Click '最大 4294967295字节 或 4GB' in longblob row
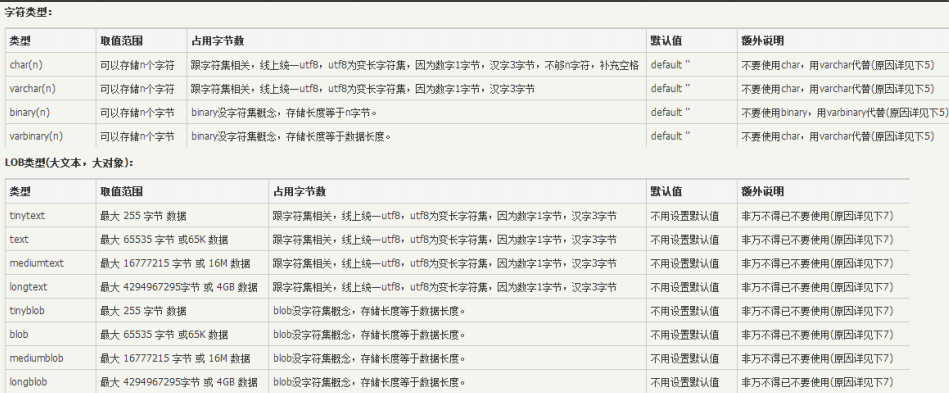 click(179, 382)
